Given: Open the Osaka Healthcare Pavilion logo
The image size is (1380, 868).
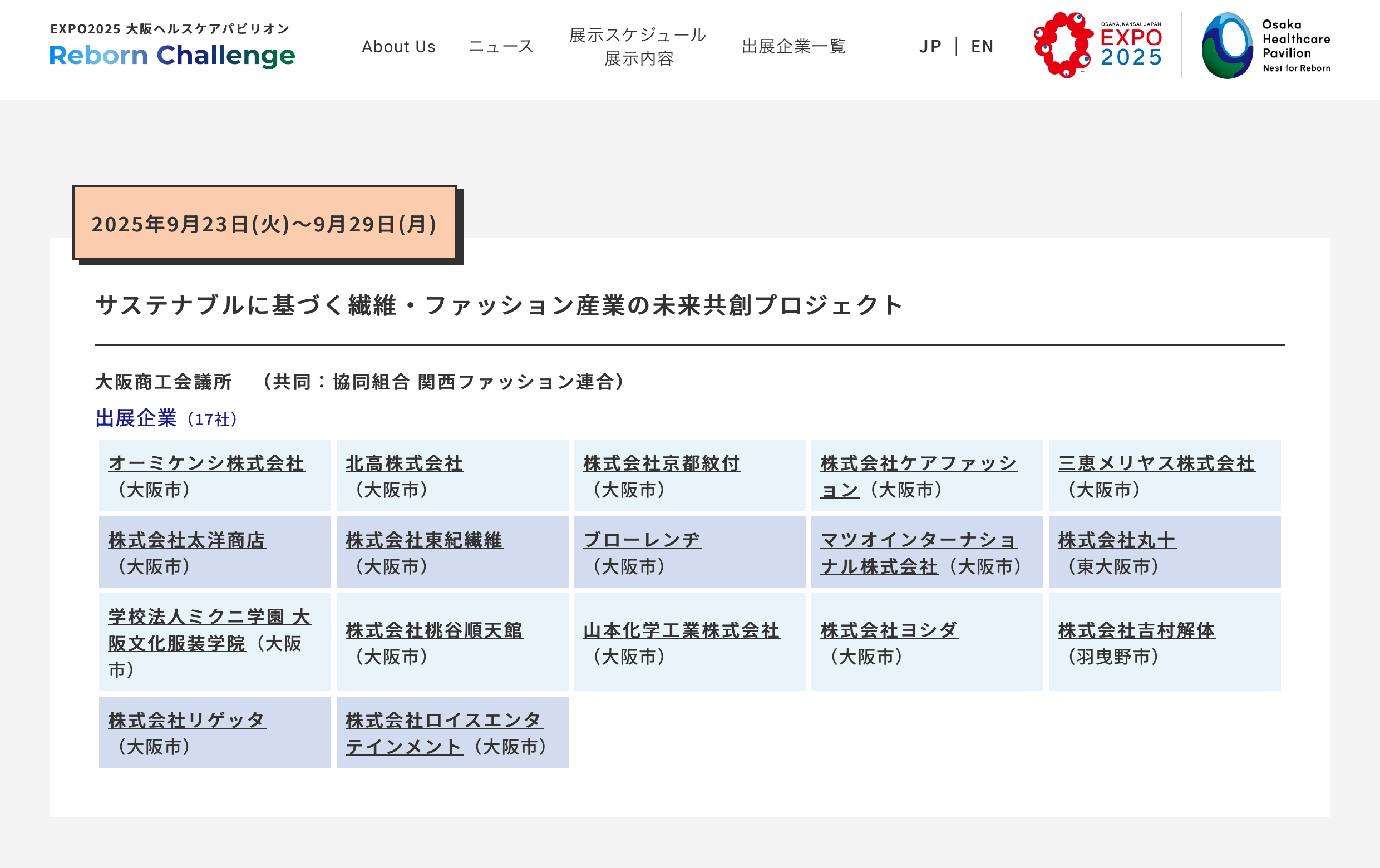Looking at the screenshot, I should click(1265, 45).
